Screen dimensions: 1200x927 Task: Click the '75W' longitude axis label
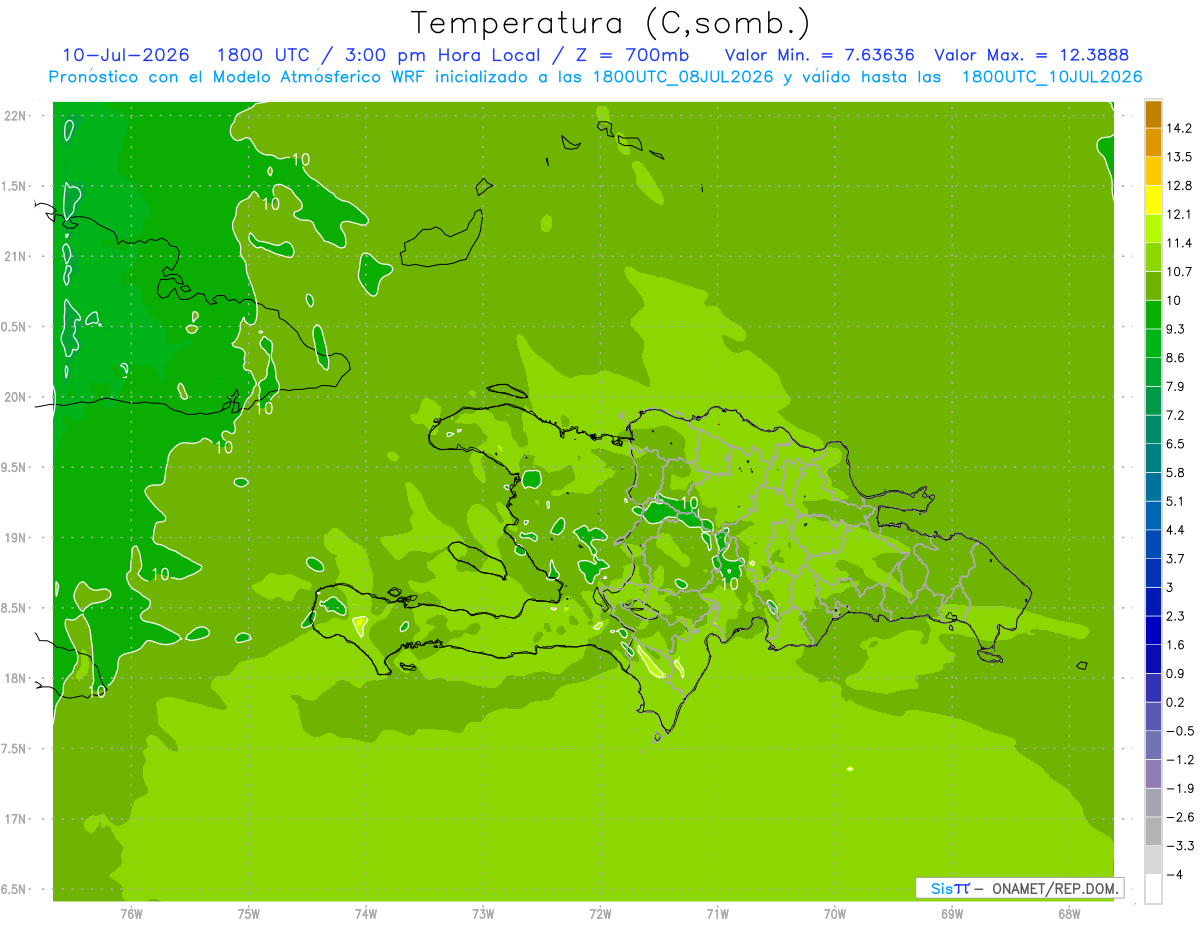(x=249, y=914)
